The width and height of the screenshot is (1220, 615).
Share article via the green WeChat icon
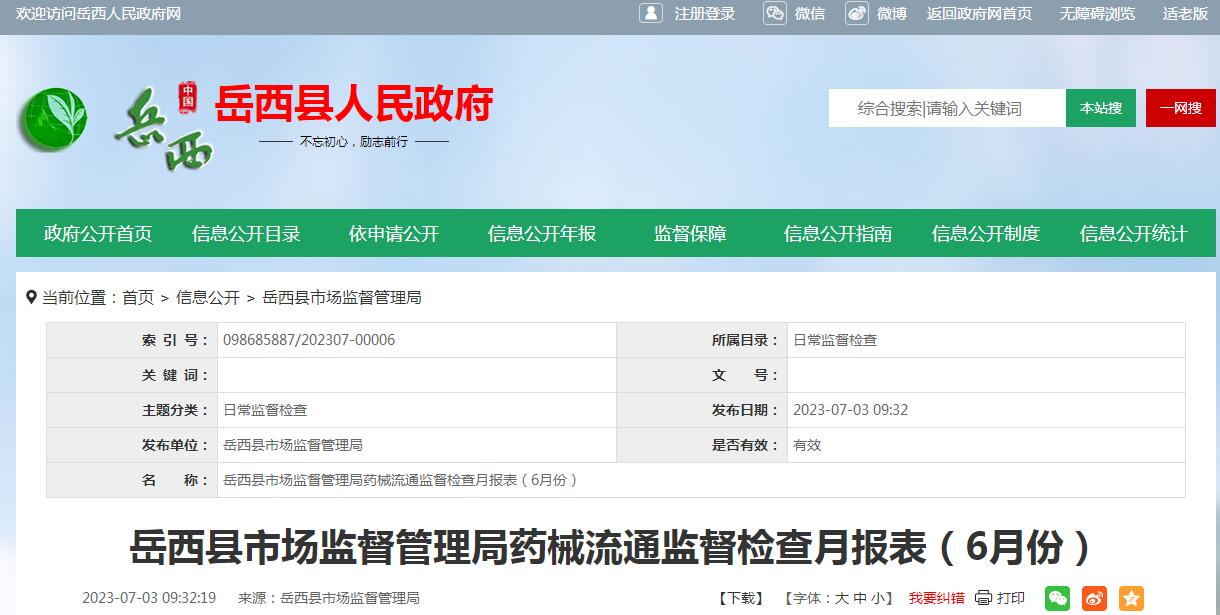click(x=1057, y=598)
